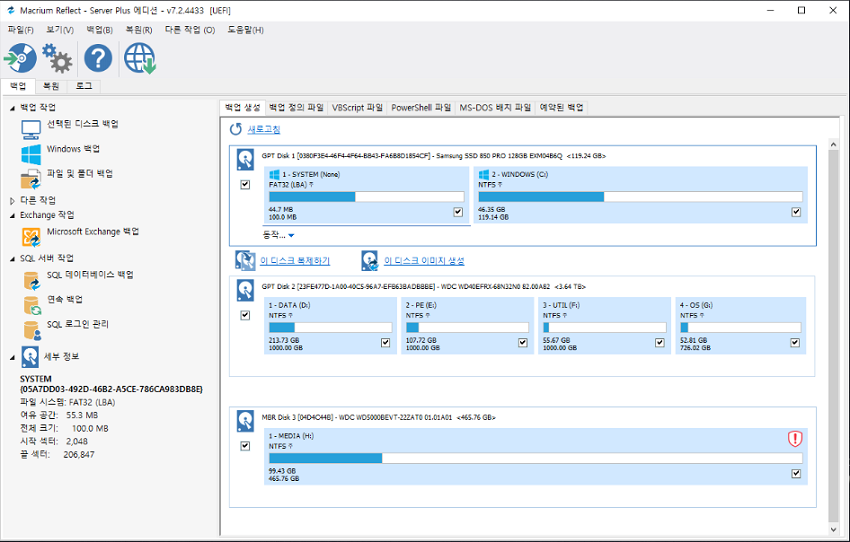Collapse the Exchange 작업 tree section
Screen dimensions: 850x542
(12, 216)
